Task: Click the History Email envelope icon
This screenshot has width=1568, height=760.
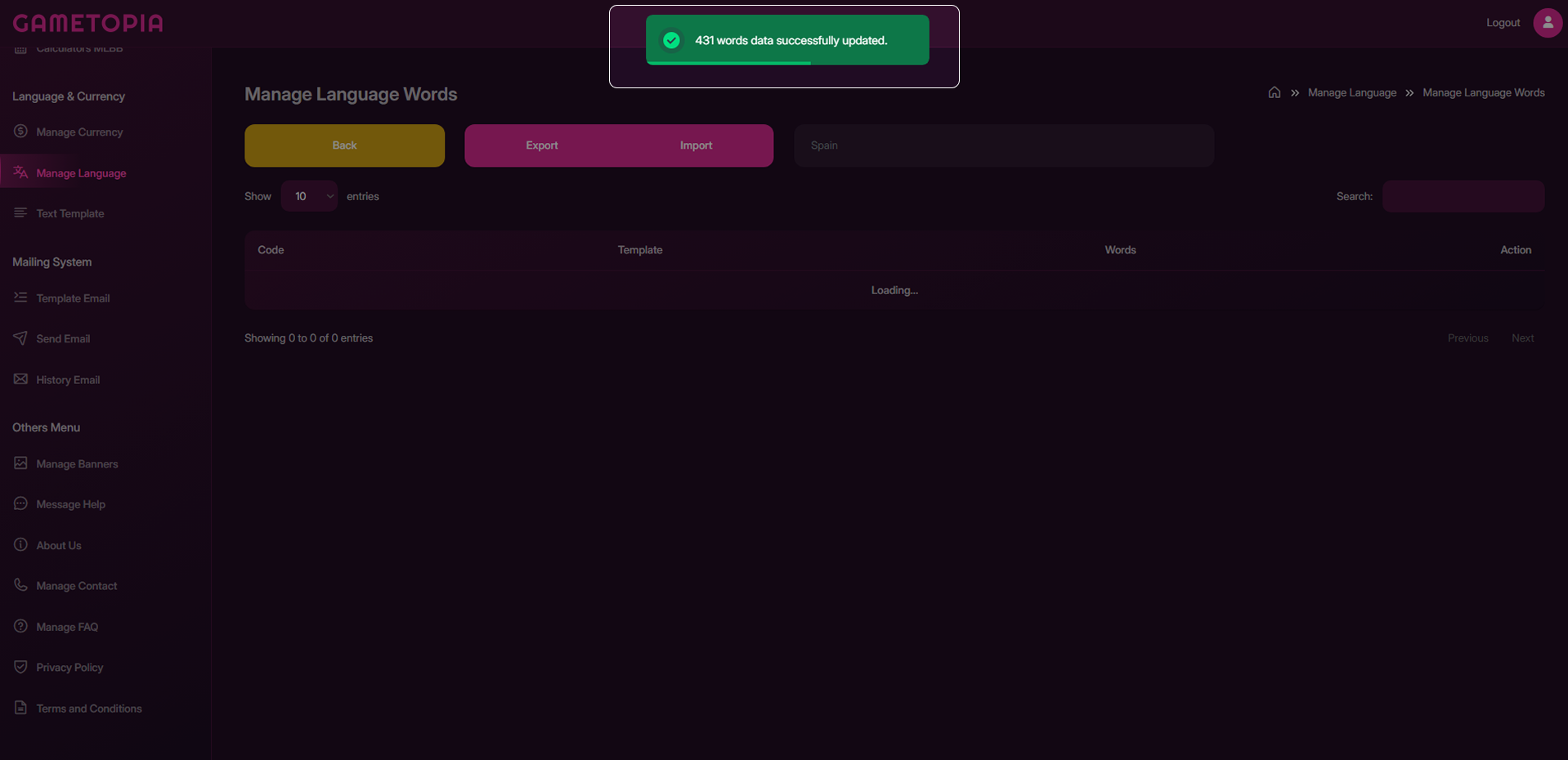Action: click(x=20, y=379)
